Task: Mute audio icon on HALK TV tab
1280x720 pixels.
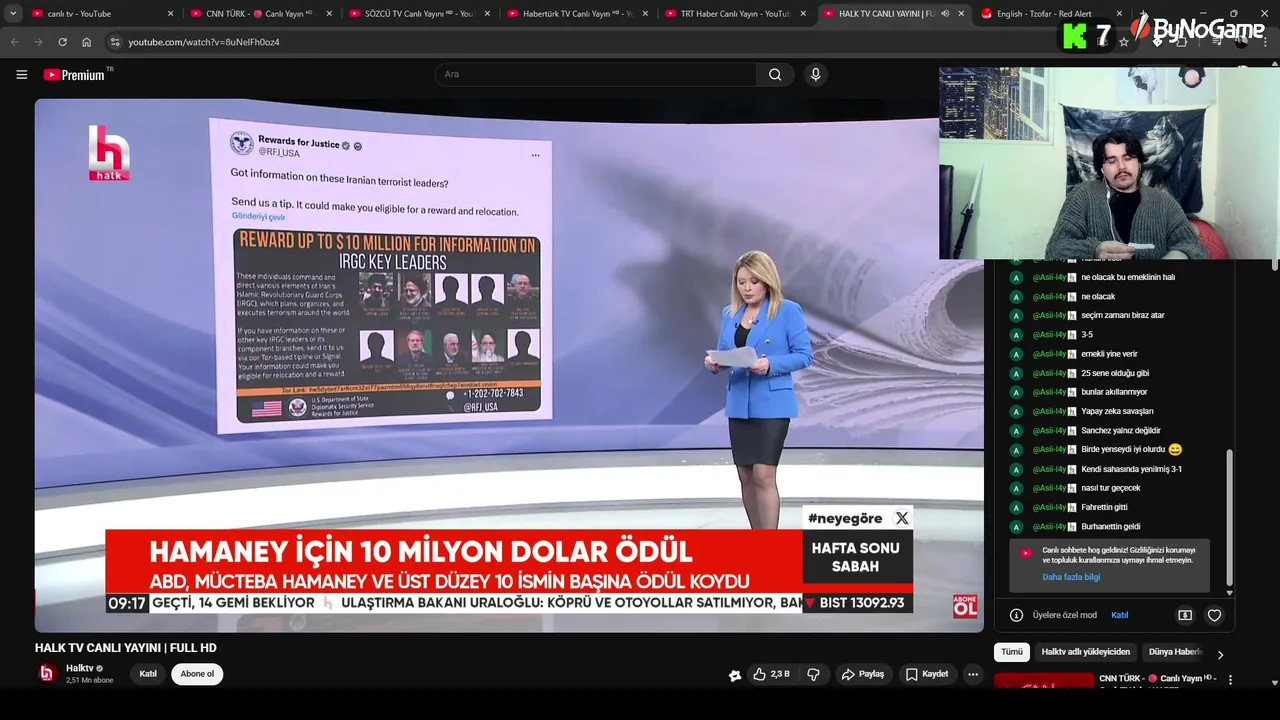Action: [x=945, y=14]
